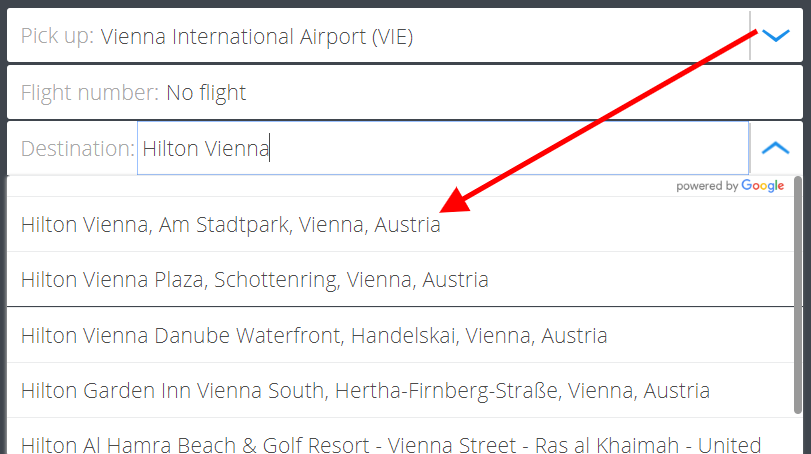Pick Hilton Vienna Danube Waterfront suggestion
Screen dimensions: 811x454
click(400, 335)
